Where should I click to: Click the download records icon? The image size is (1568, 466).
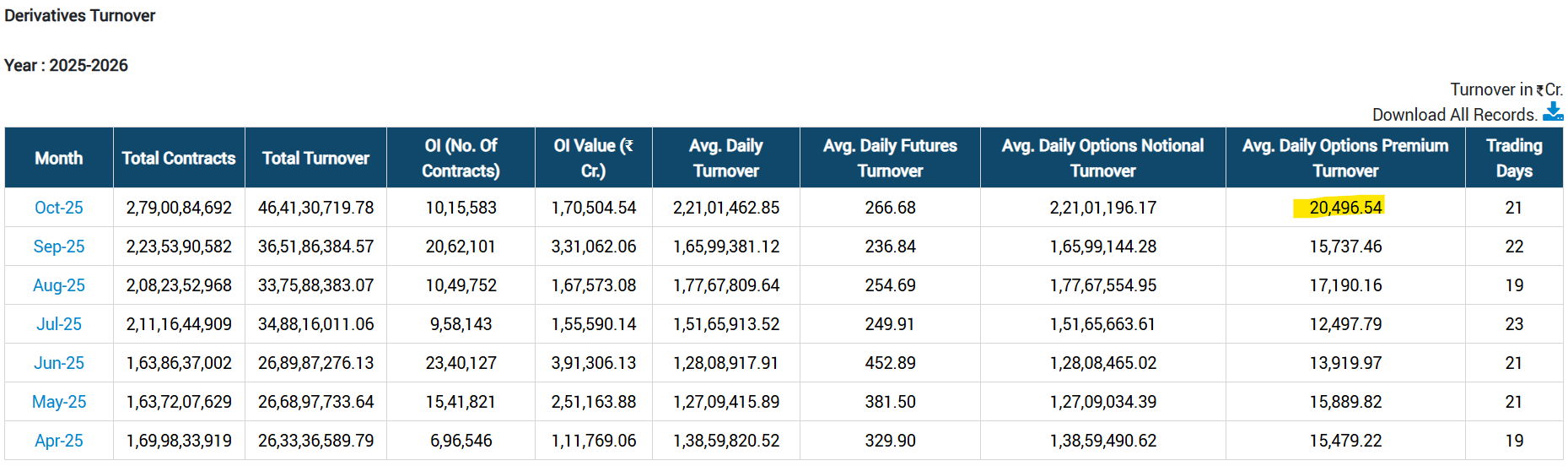[1553, 112]
